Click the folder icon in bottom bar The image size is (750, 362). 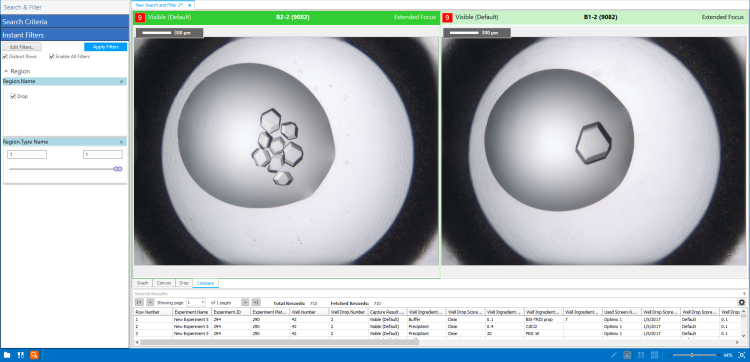(x=7, y=355)
